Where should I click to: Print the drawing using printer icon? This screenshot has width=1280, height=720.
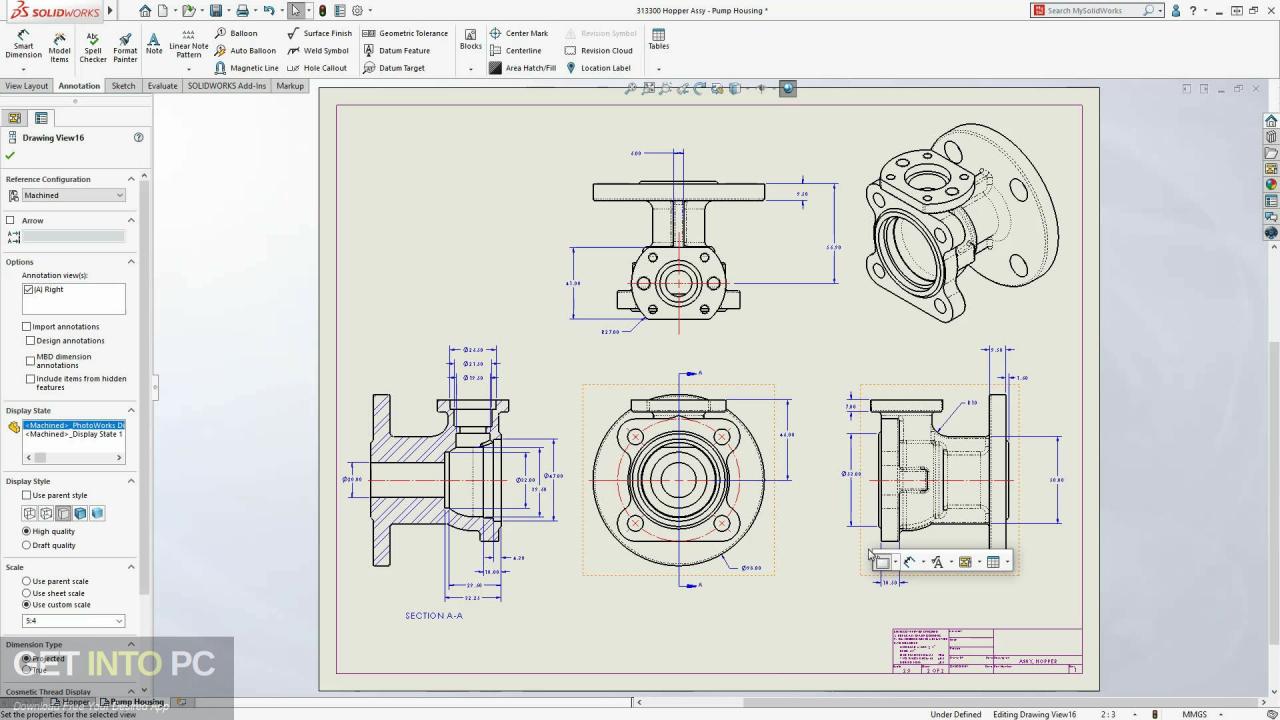(242, 10)
